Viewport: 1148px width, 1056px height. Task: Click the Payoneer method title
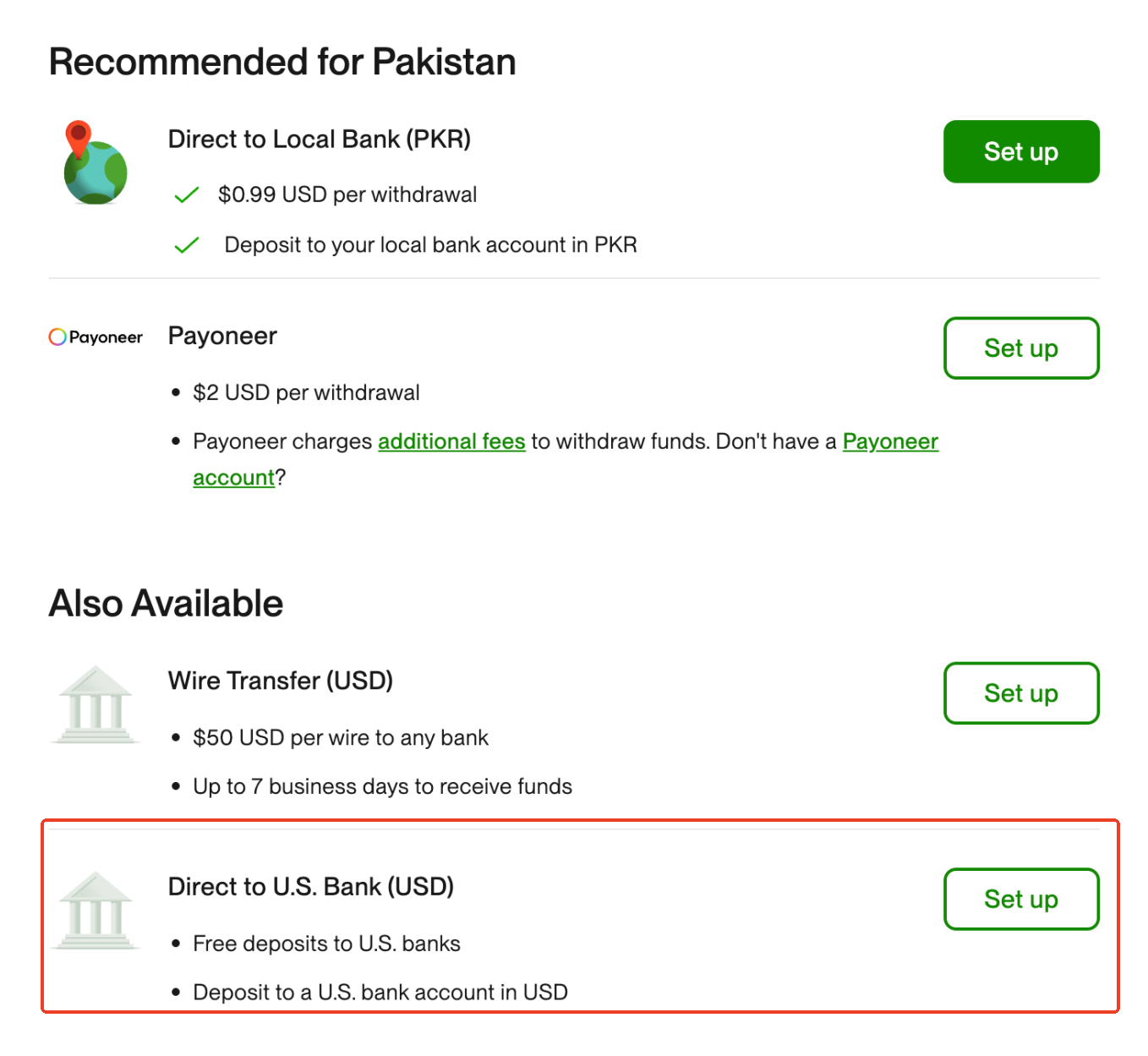(x=222, y=336)
